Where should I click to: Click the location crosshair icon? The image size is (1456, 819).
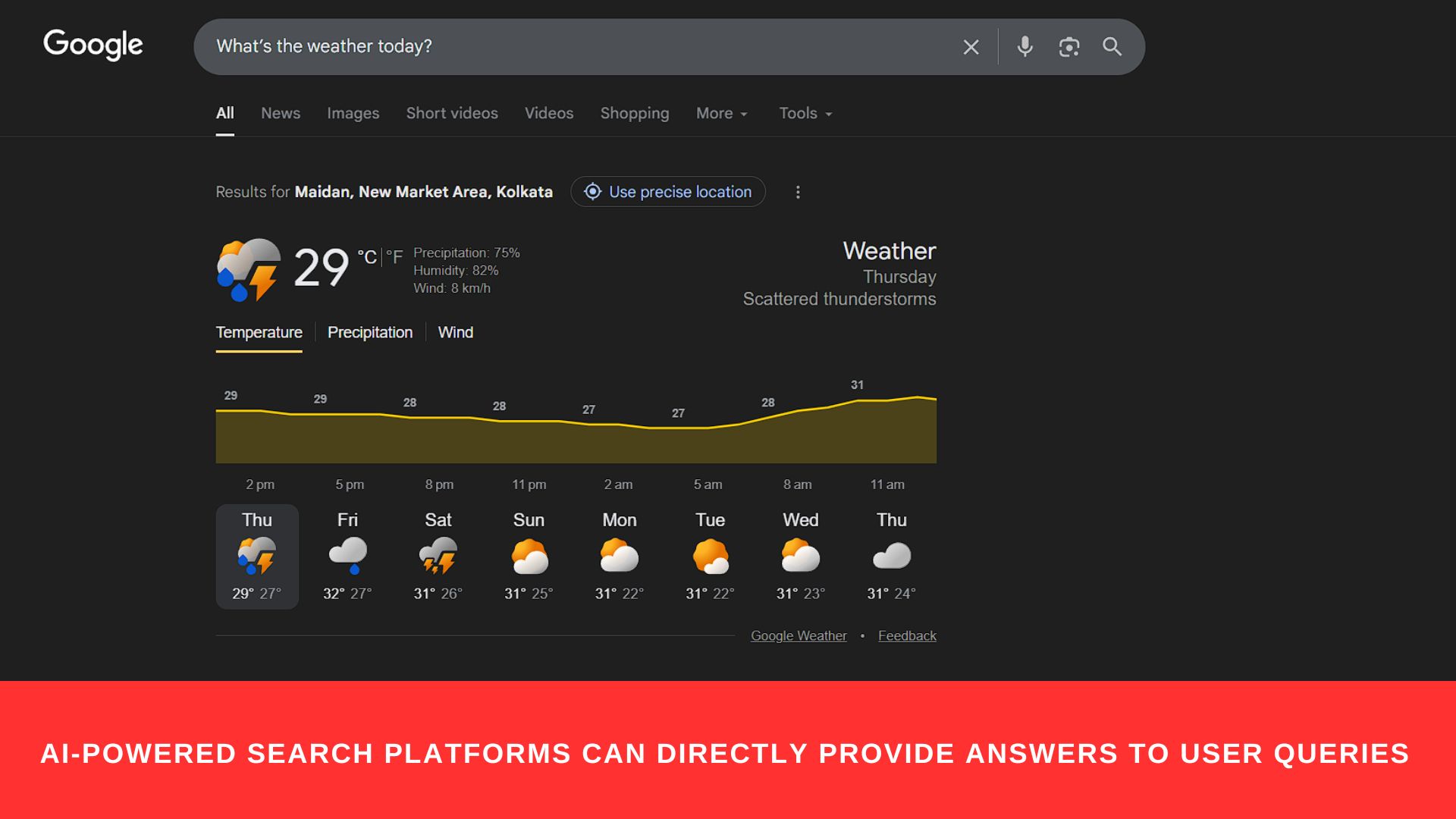pos(592,192)
